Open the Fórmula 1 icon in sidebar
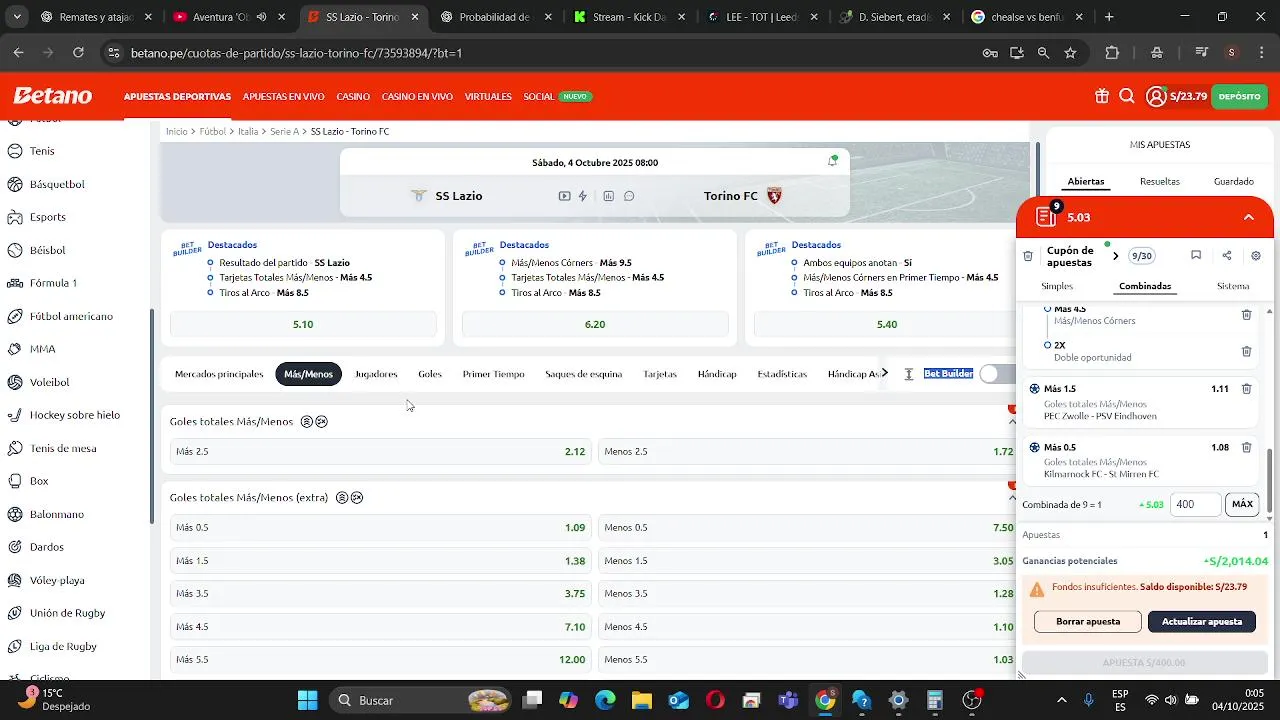The width and height of the screenshot is (1280, 720). tap(15, 283)
